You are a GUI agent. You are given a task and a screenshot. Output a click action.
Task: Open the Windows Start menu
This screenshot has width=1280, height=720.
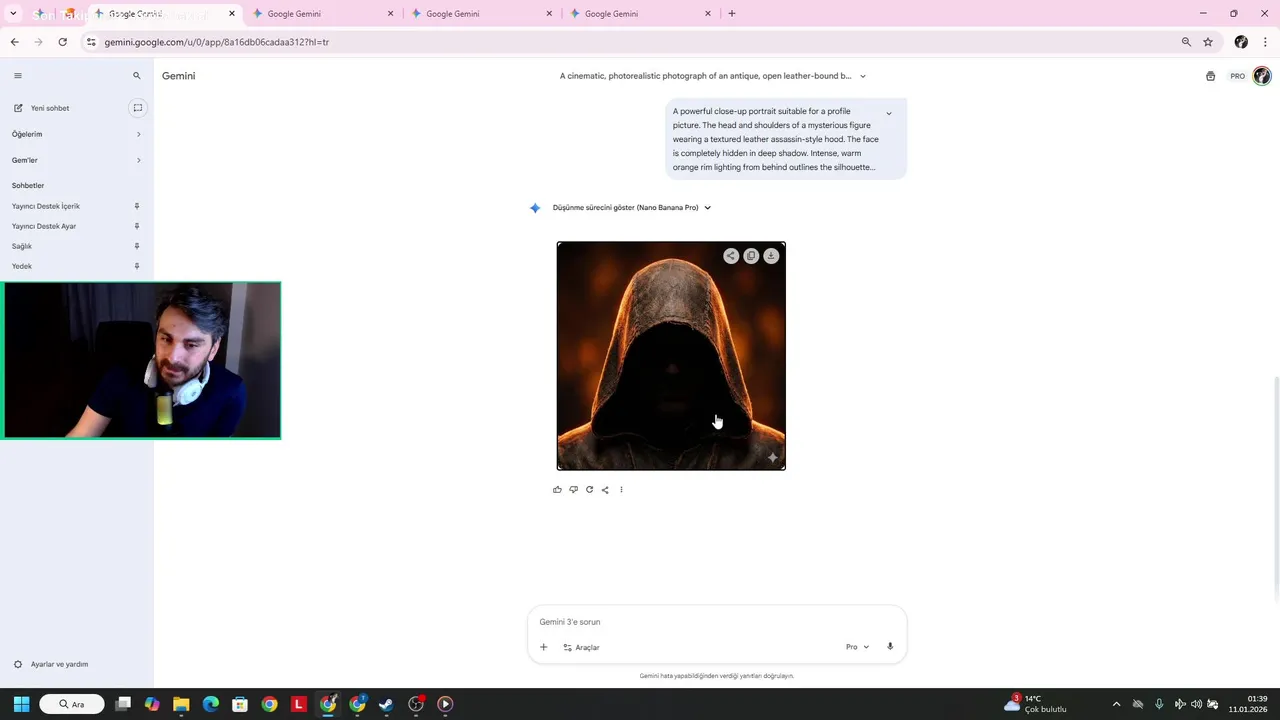click(x=21, y=704)
